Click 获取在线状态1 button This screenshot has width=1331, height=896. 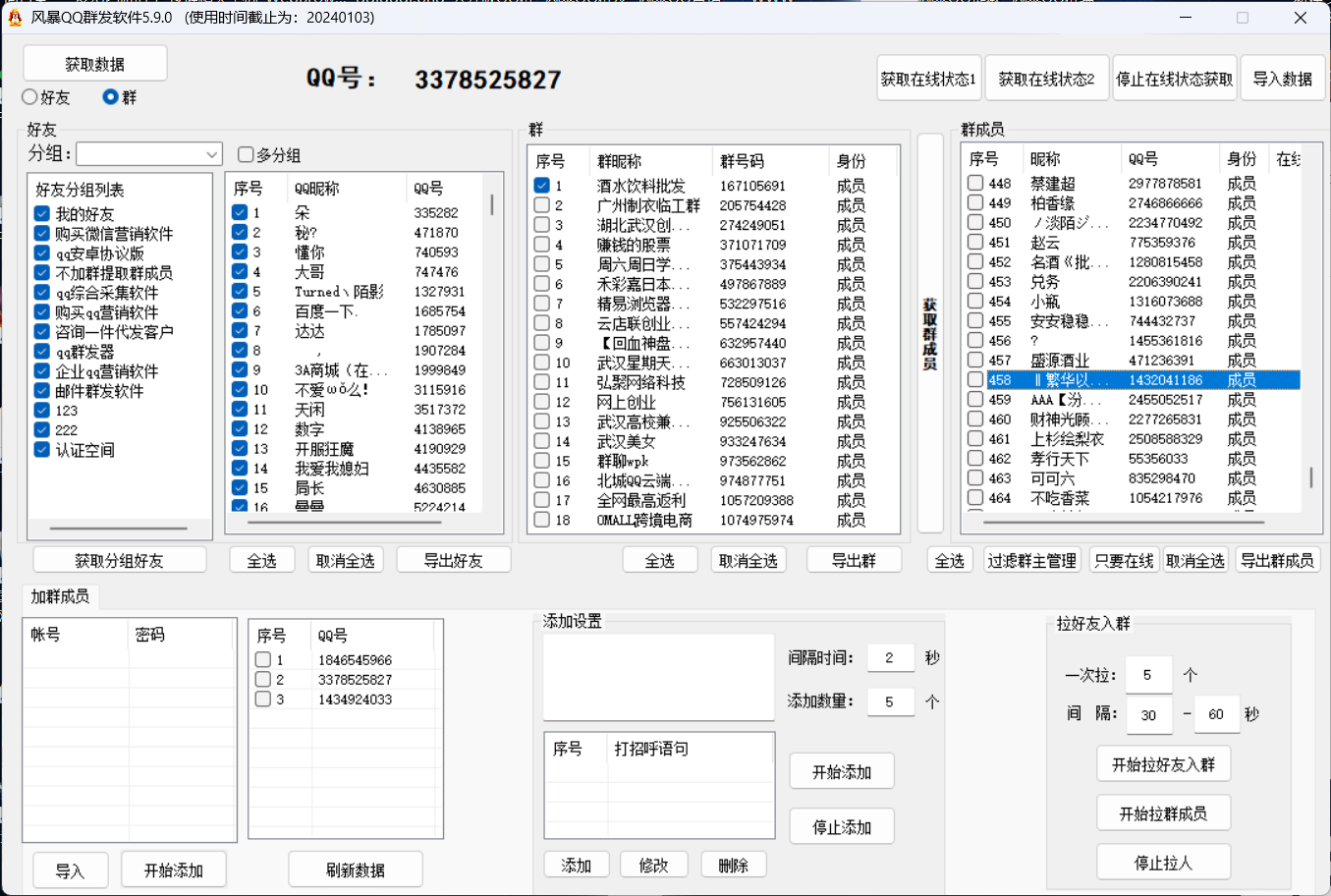928,79
